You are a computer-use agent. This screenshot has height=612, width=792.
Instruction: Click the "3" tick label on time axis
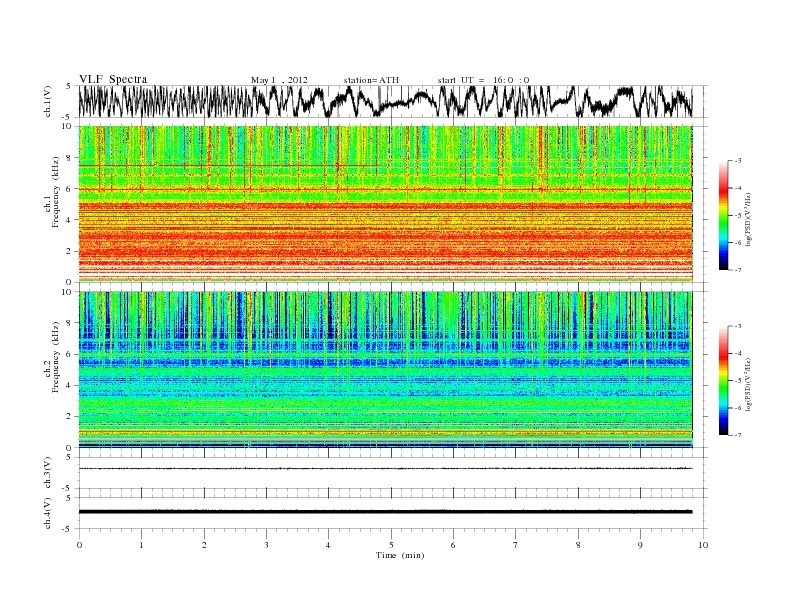[x=266, y=545]
